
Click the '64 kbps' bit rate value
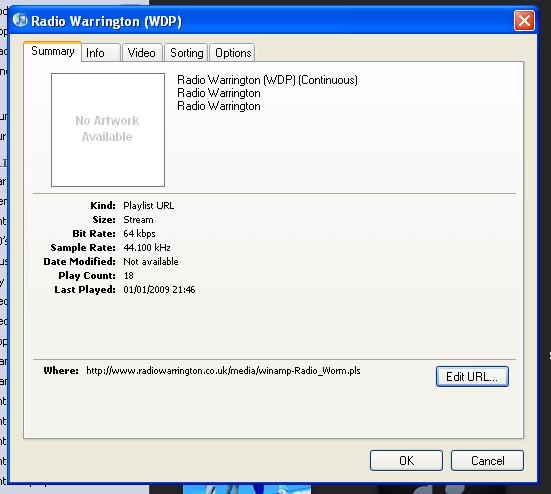139,234
